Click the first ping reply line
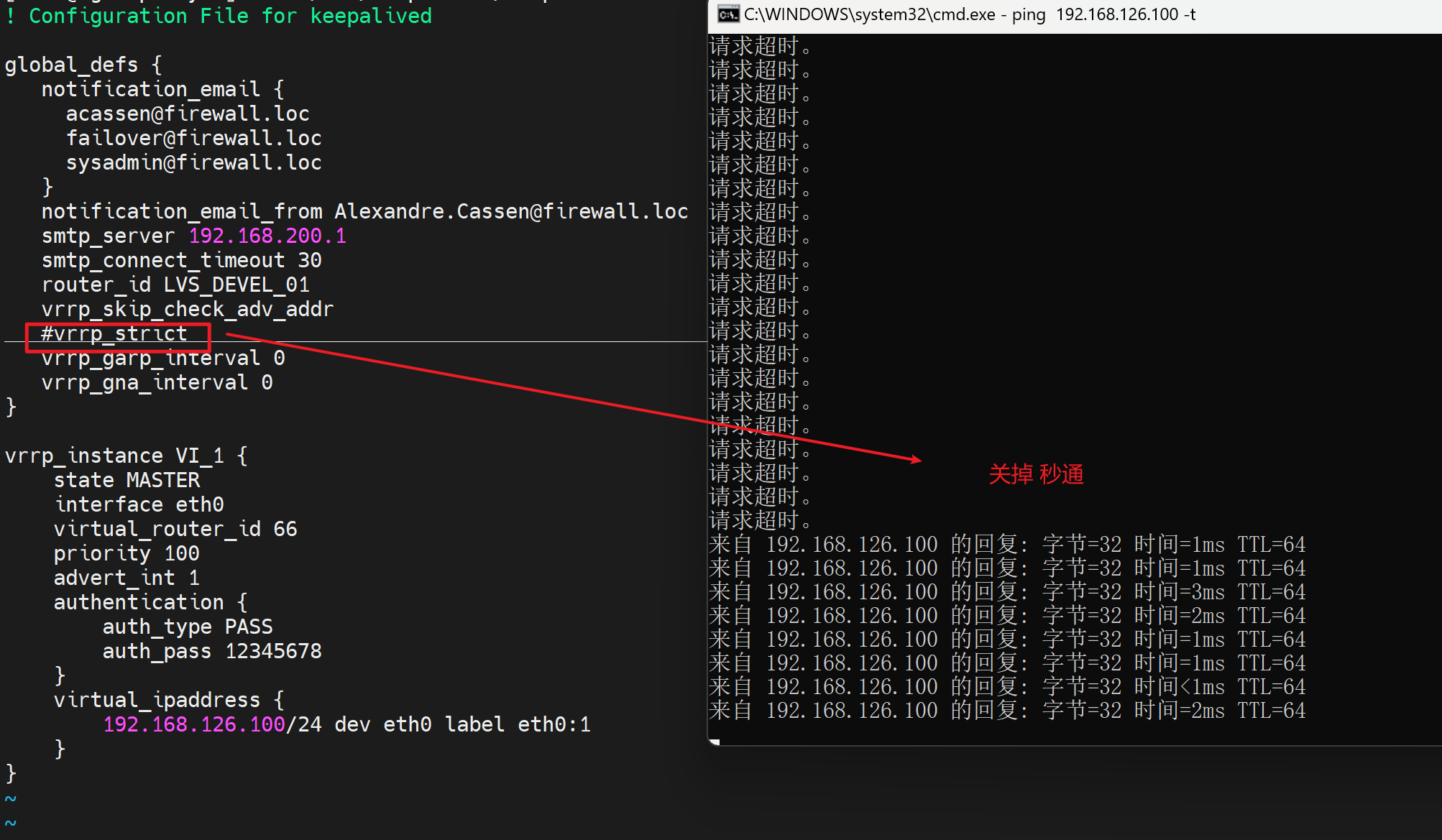1442x840 pixels. coord(1006,545)
